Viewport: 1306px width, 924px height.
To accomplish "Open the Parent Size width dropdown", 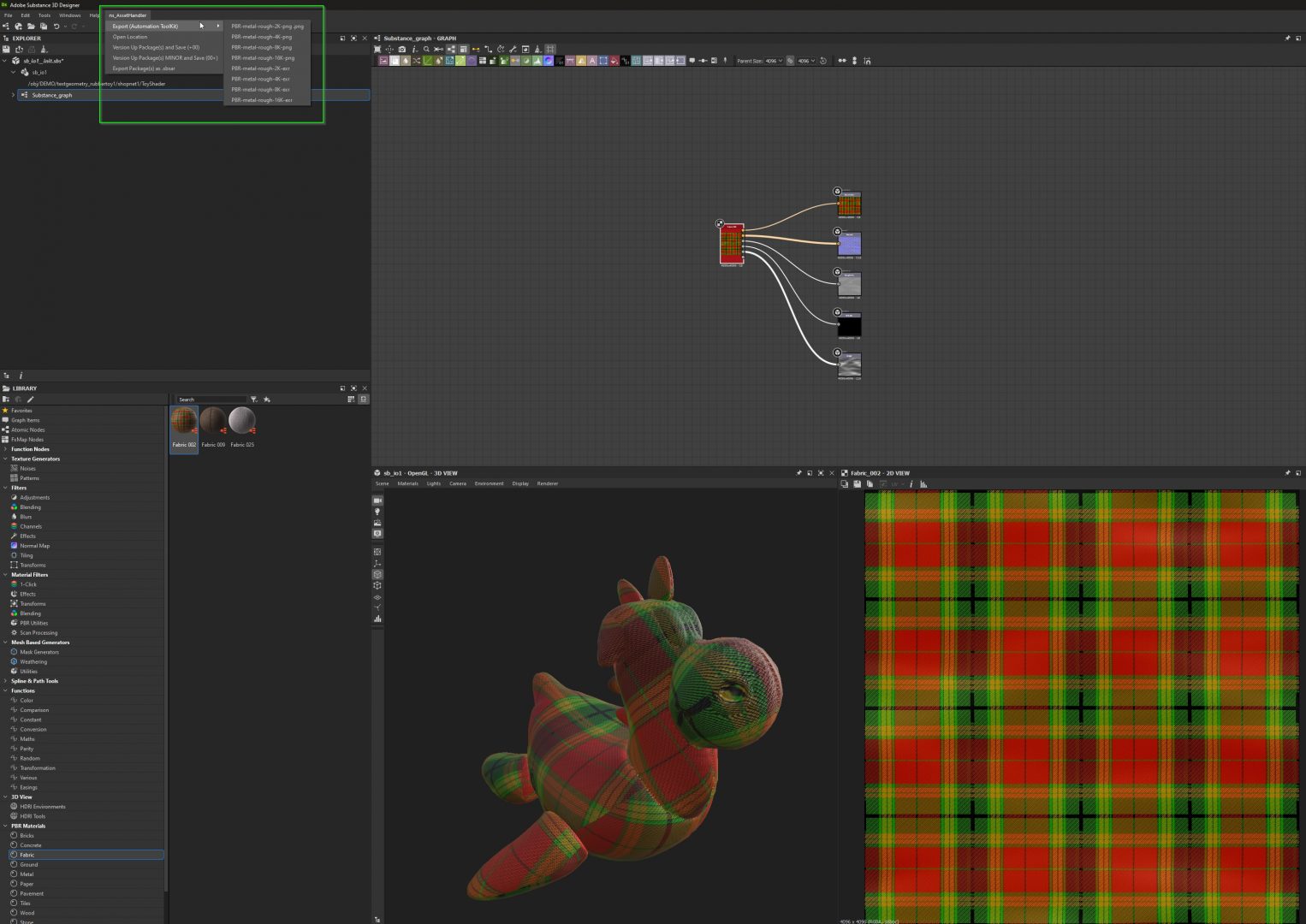I will (773, 61).
